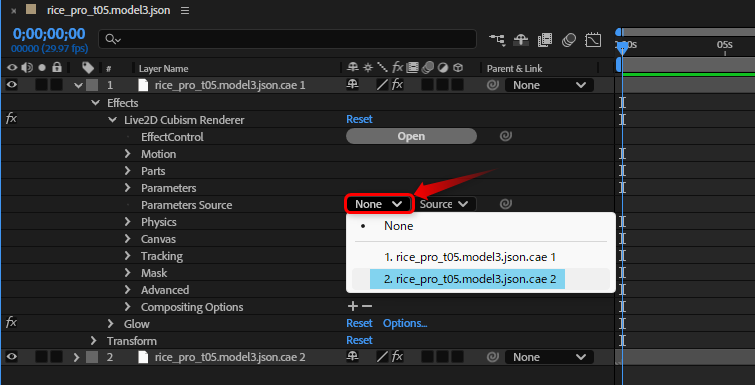Click the Open button for EffectControl

tap(411, 137)
